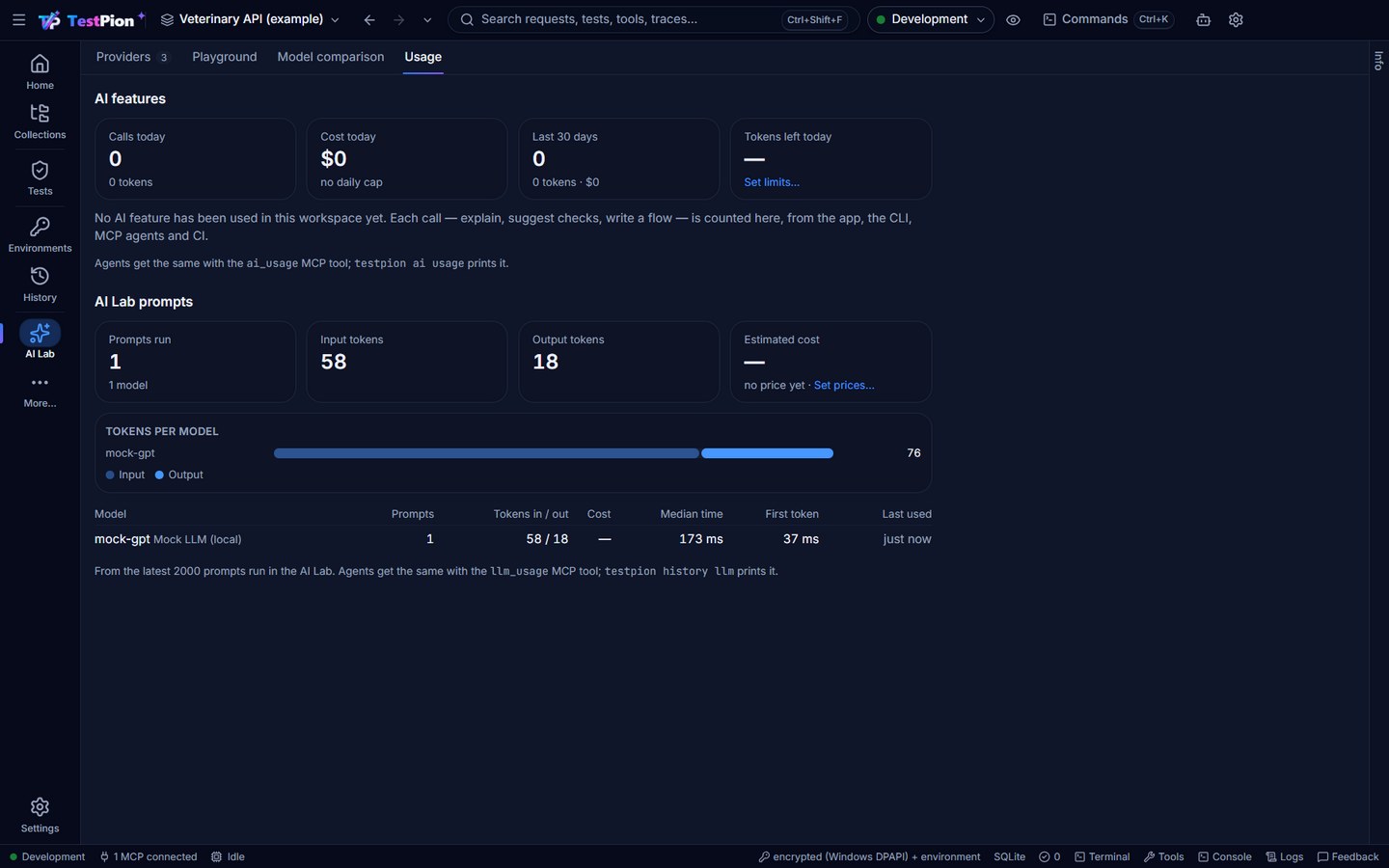Switch to the Playground tab
This screenshot has width=1389, height=868.
click(225, 57)
